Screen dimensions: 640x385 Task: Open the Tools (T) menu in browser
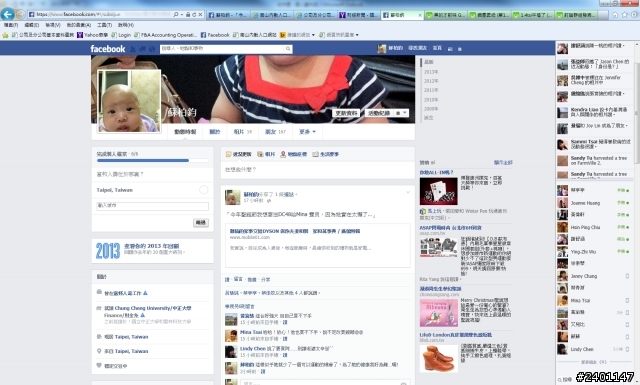104,25
